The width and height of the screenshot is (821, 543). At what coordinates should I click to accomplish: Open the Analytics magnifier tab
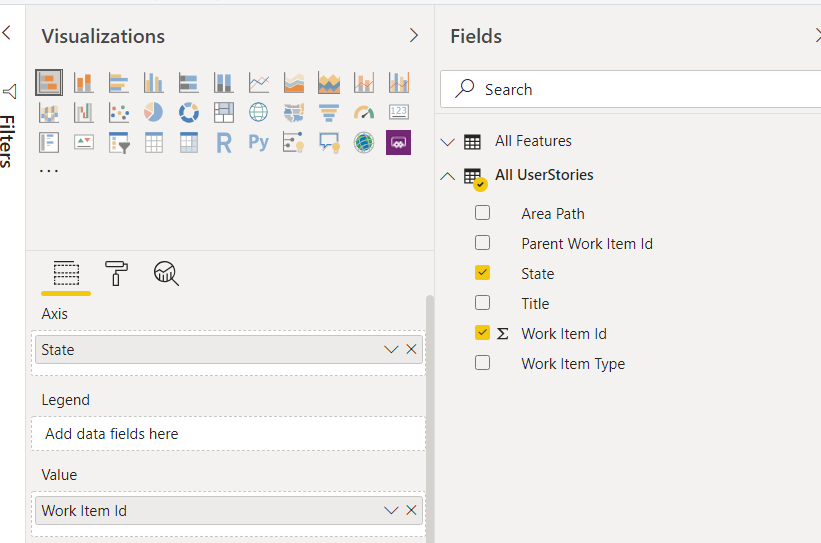coord(166,273)
